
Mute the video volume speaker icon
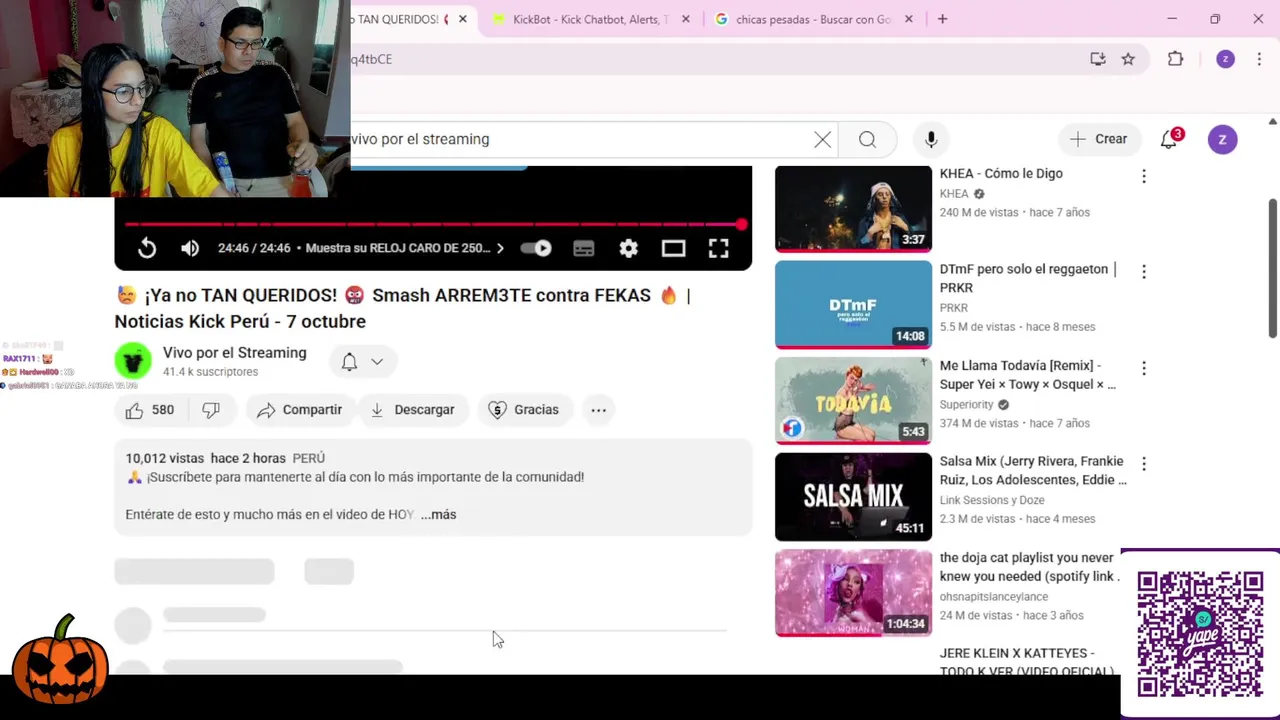(x=190, y=249)
